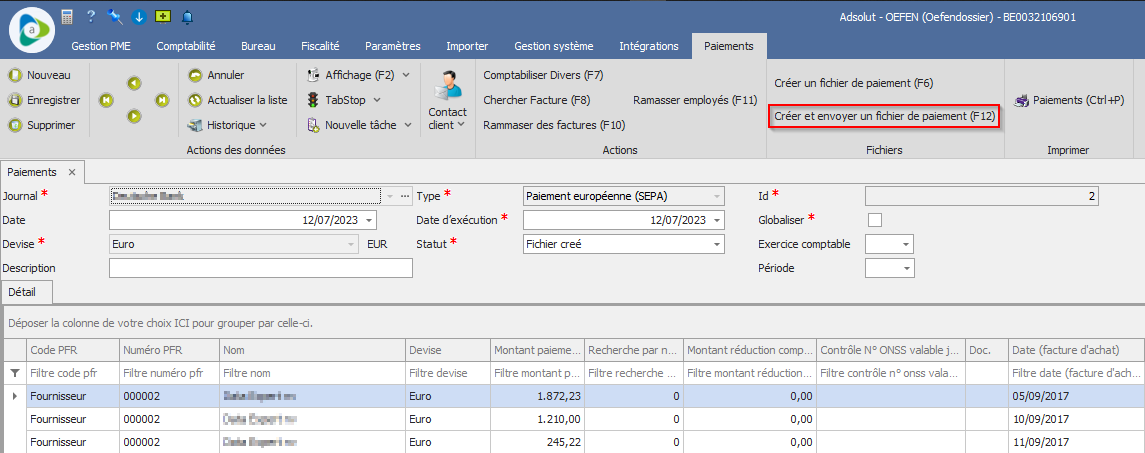1145x453 pixels.
Task: Open the Fiscalité ribbon tab
Action: [320, 46]
